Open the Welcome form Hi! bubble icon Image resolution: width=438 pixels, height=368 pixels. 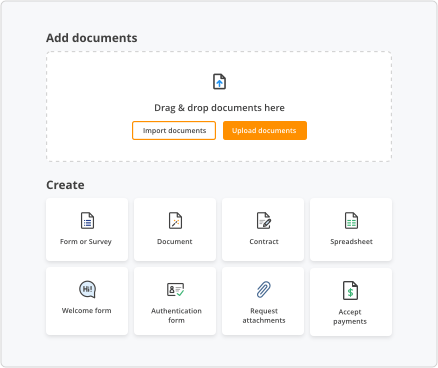coord(87,289)
